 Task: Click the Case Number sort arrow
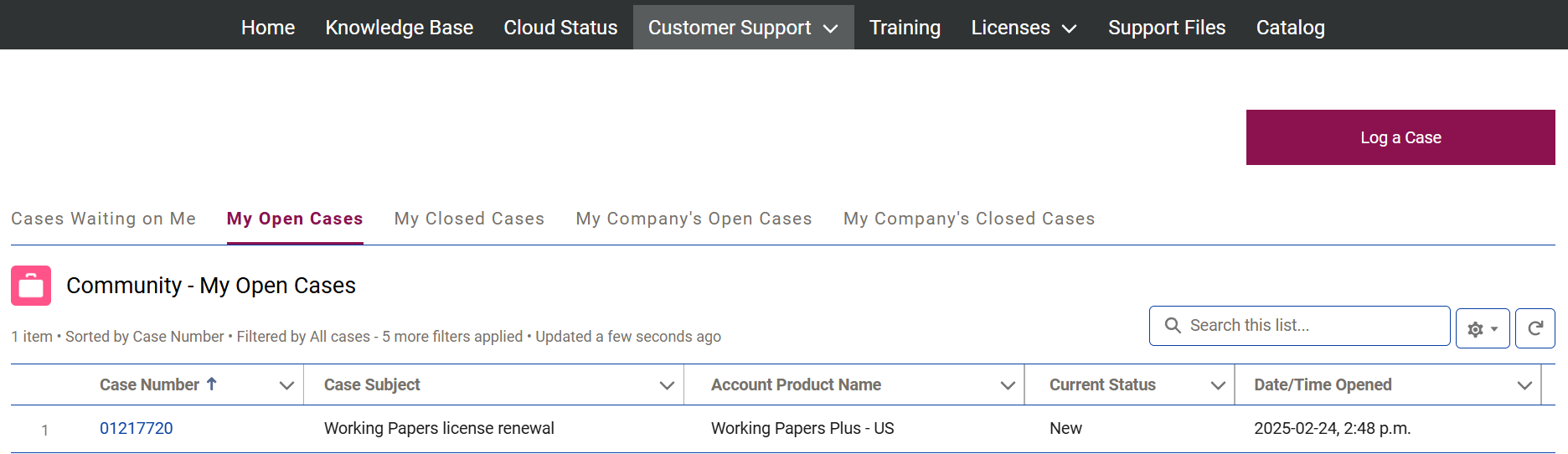(212, 384)
